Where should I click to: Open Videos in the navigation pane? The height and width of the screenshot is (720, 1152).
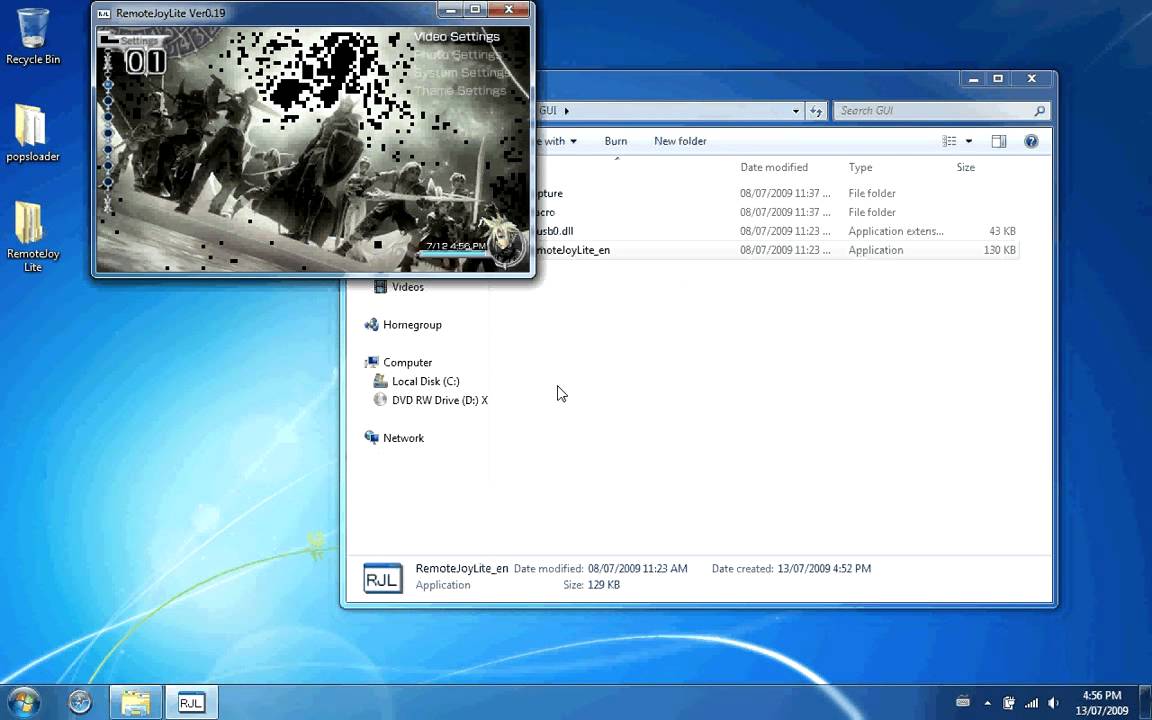408,287
